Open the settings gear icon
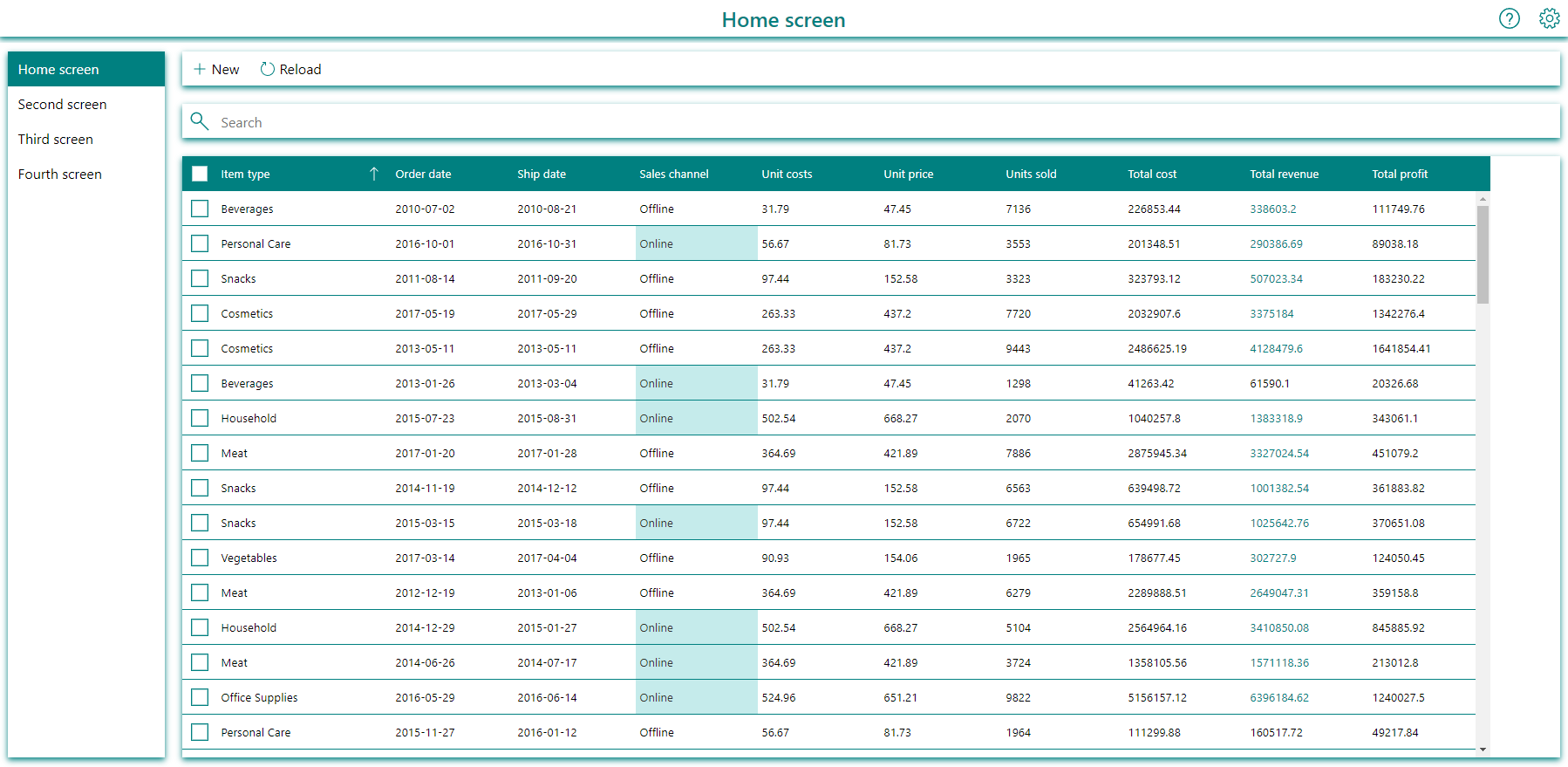Viewport: 1568px width, 767px height. click(1549, 18)
